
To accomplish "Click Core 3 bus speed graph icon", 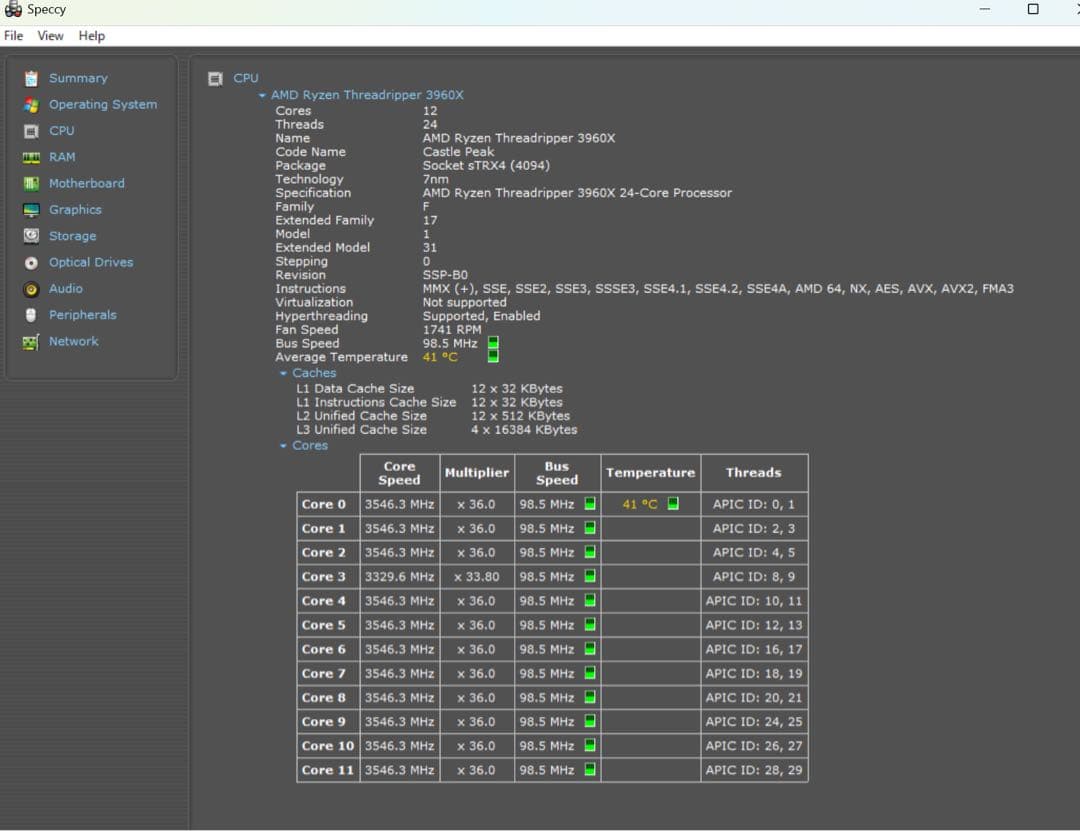I will pos(590,576).
